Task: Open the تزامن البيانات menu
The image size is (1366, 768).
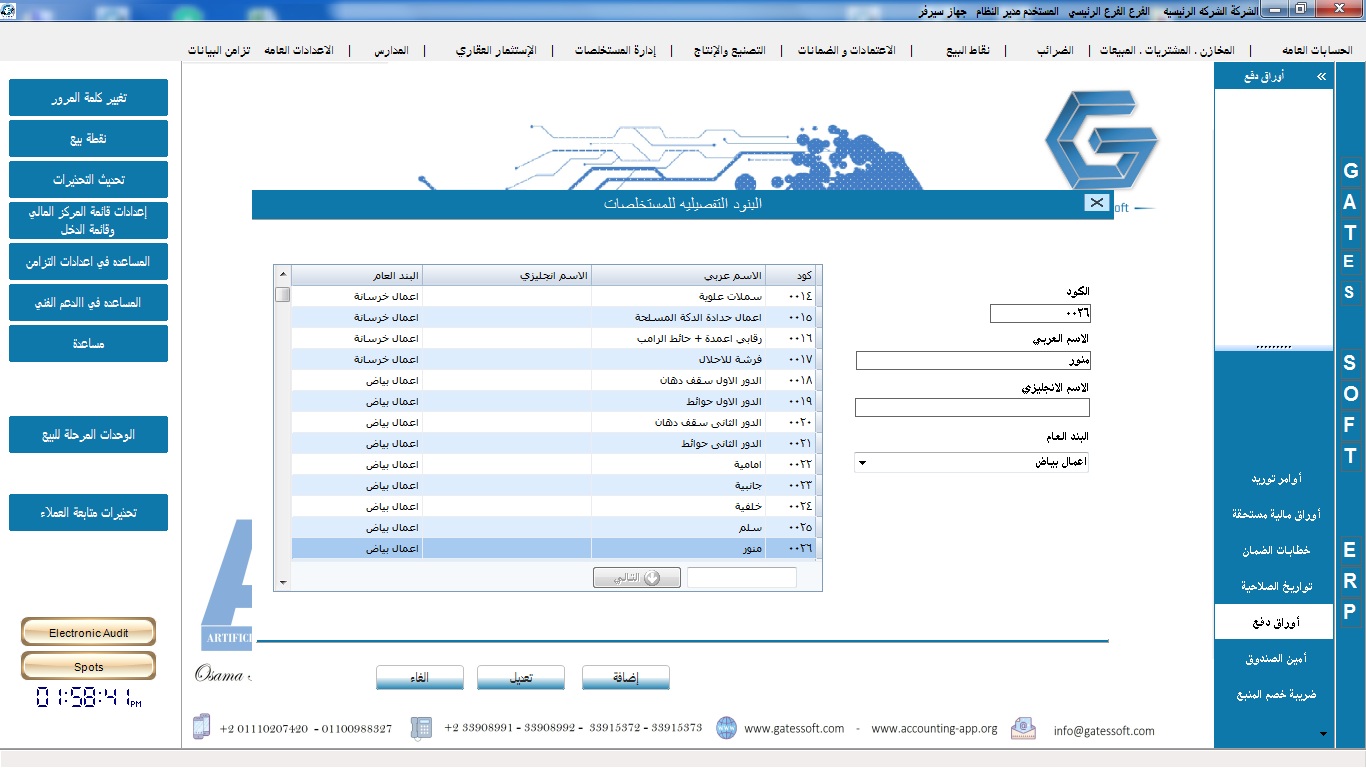Action: coord(219,50)
